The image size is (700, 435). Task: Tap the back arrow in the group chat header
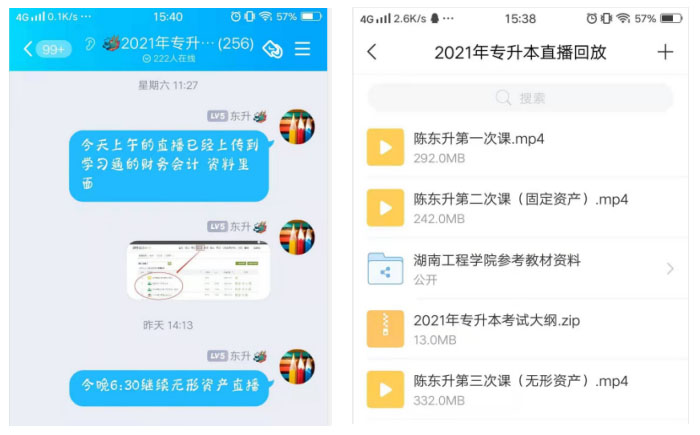(x=27, y=49)
